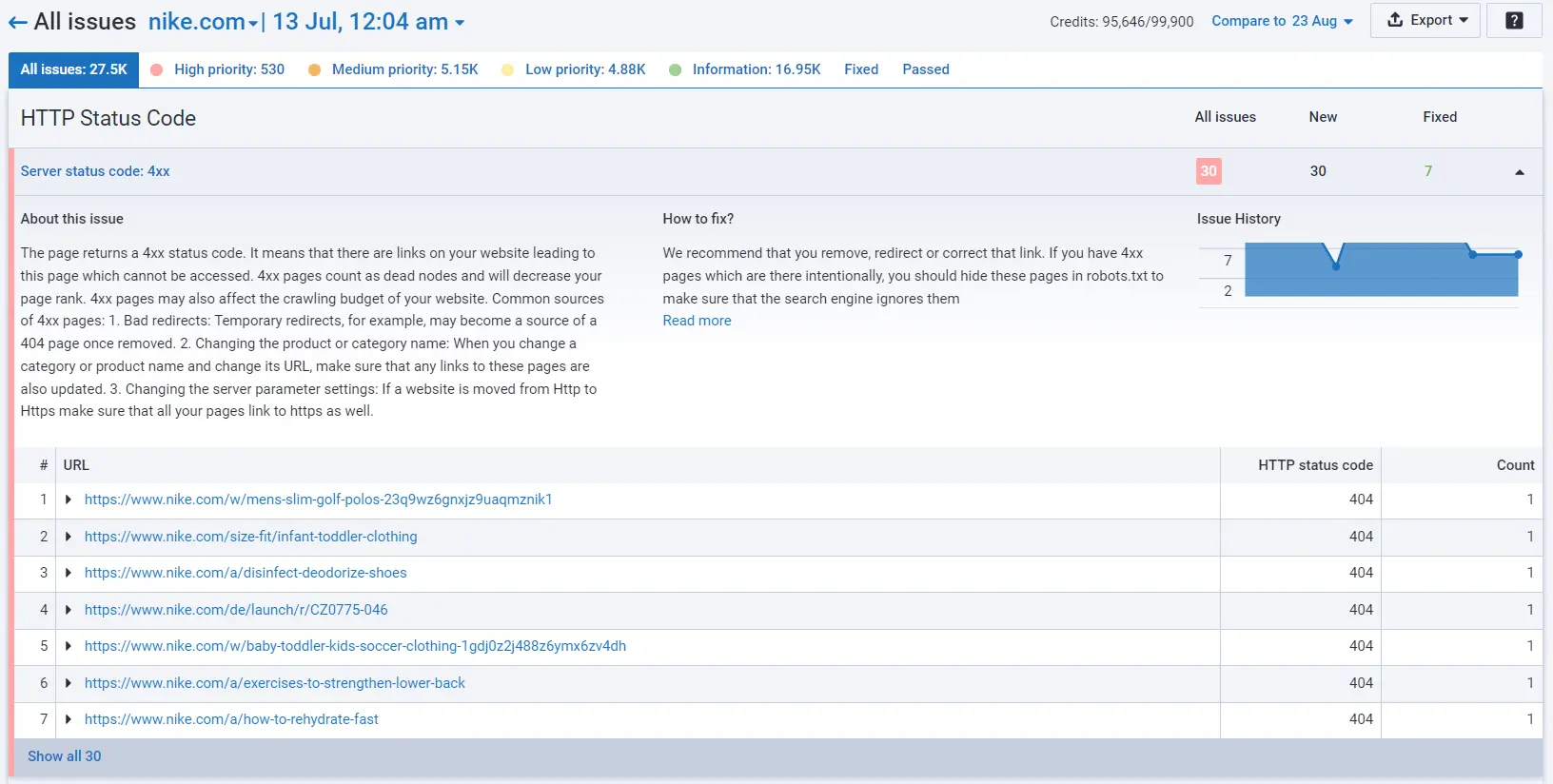1553x784 pixels.
Task: Open the help question mark button
Action: coord(1515,20)
